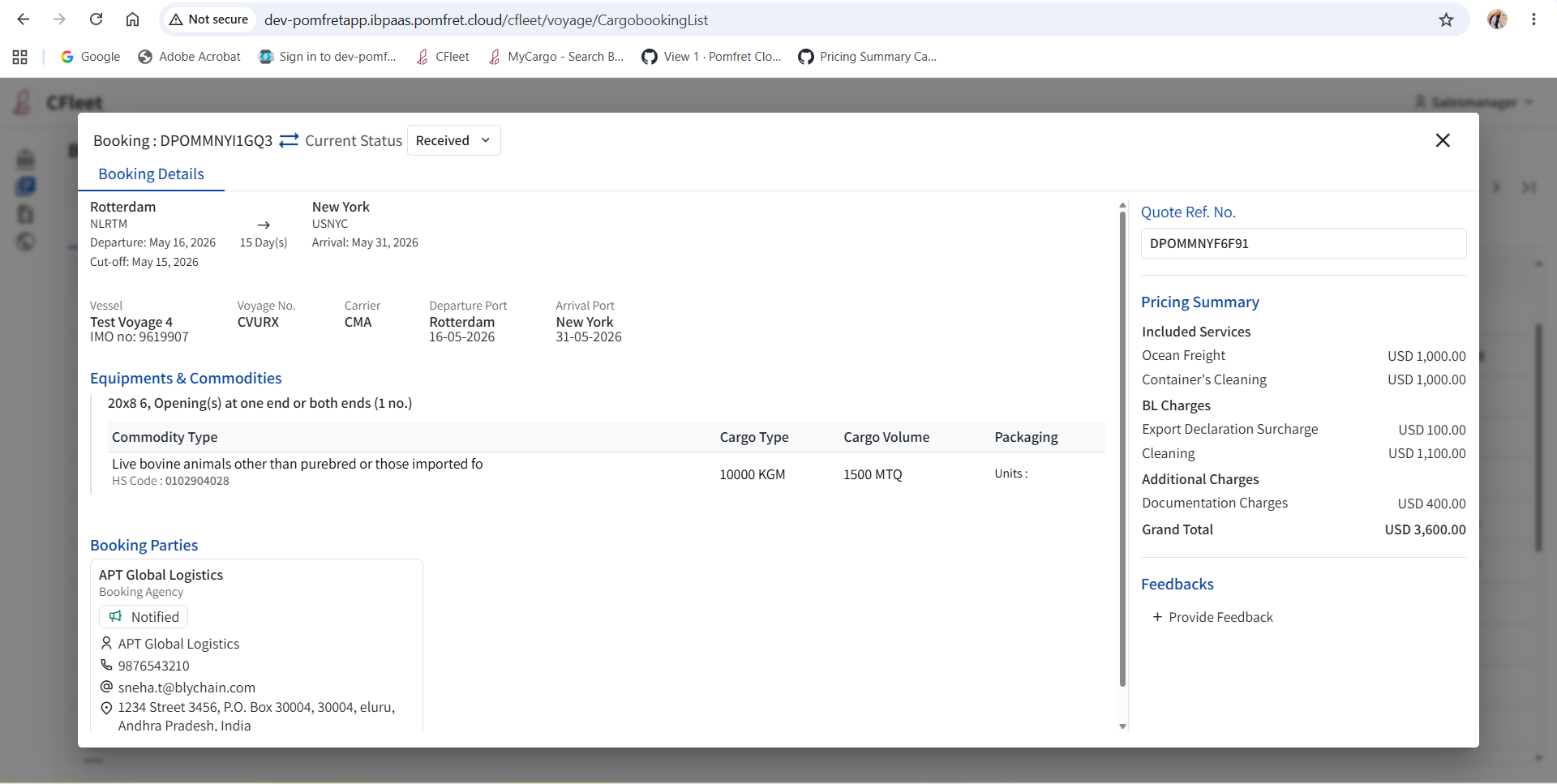
Task: Open the Salesmanager user menu in background
Action: coord(1474,102)
